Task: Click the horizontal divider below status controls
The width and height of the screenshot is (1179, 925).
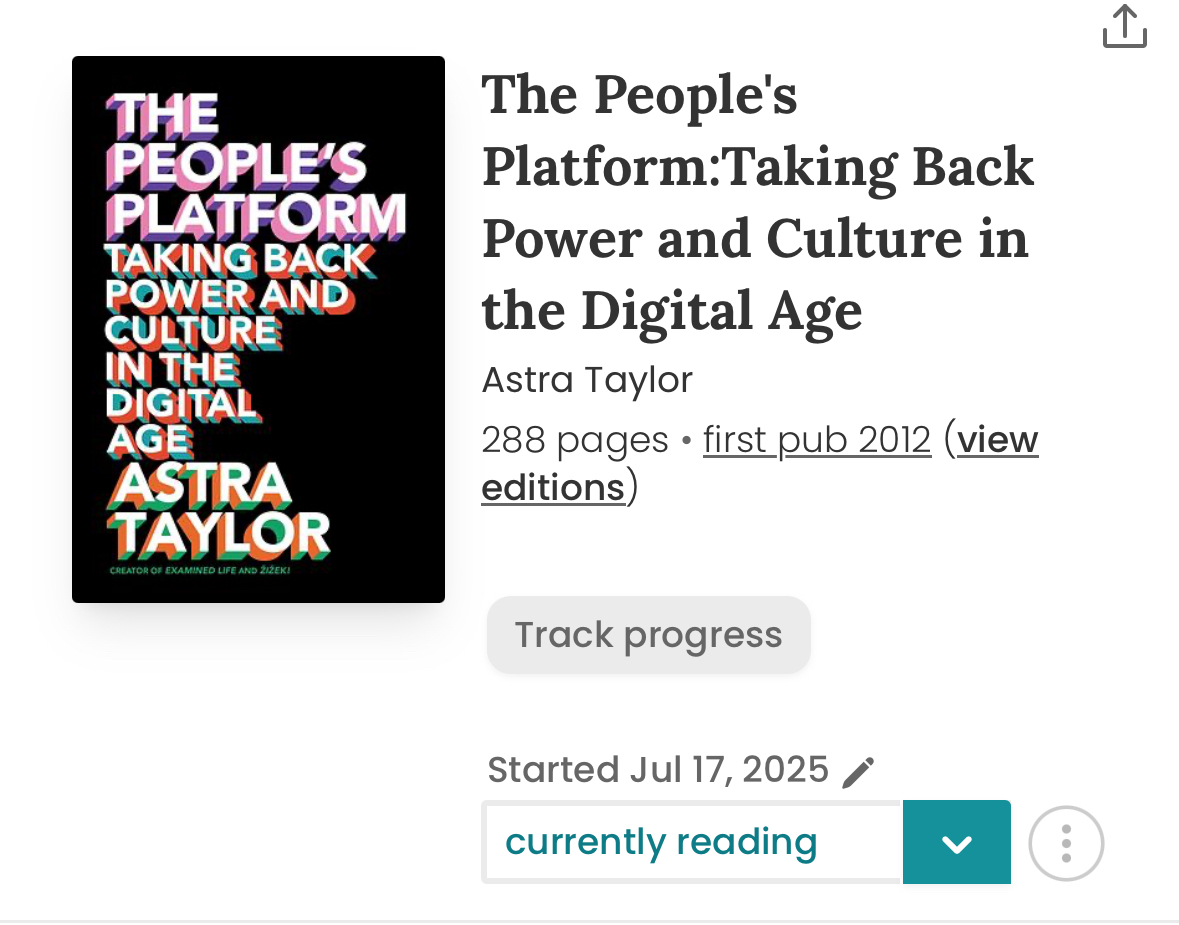Action: click(589, 920)
